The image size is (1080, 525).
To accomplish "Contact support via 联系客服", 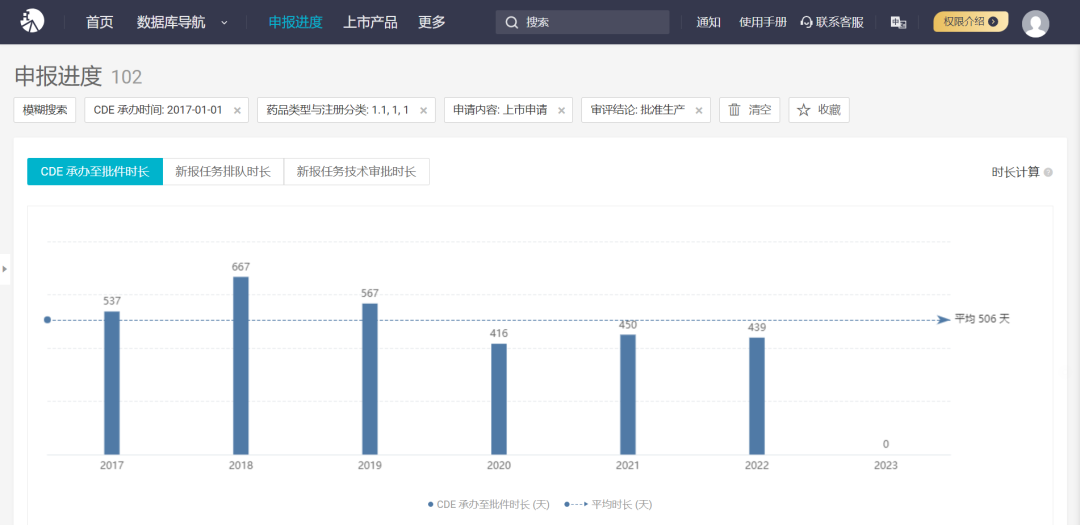I will 832,22.
